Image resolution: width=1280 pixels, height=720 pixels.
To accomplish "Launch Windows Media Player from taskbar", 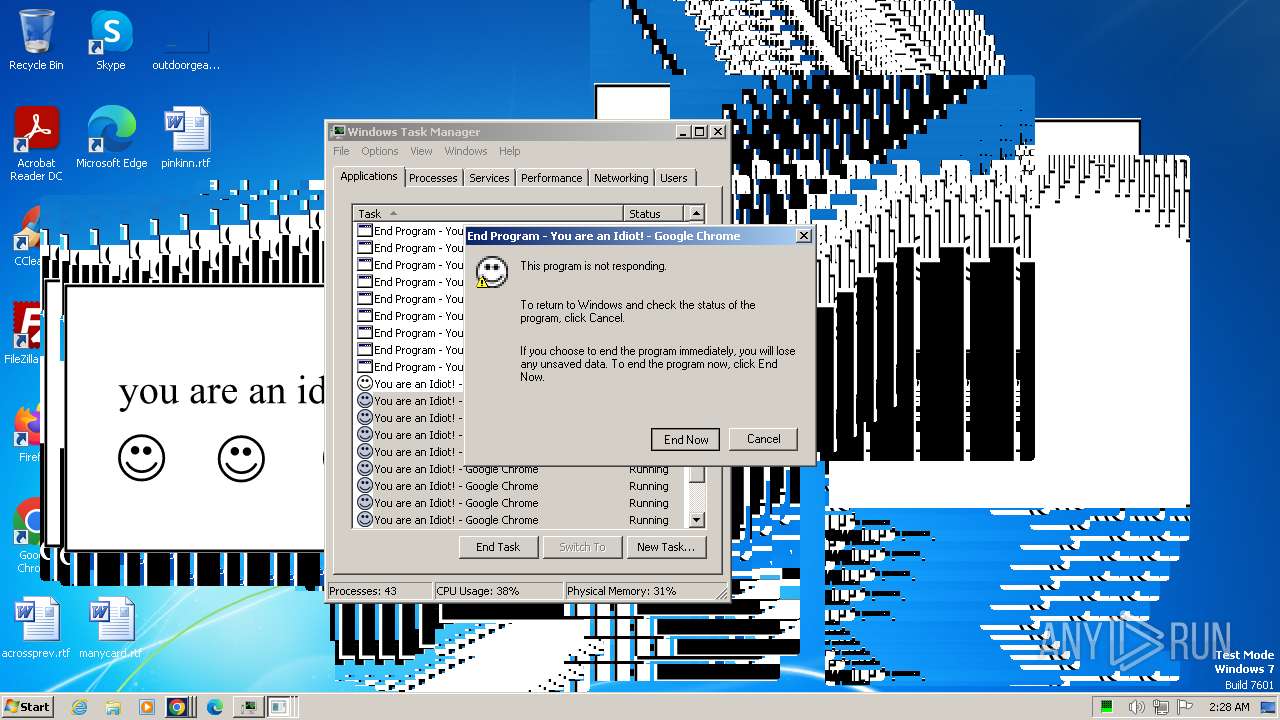I will click(x=146, y=707).
